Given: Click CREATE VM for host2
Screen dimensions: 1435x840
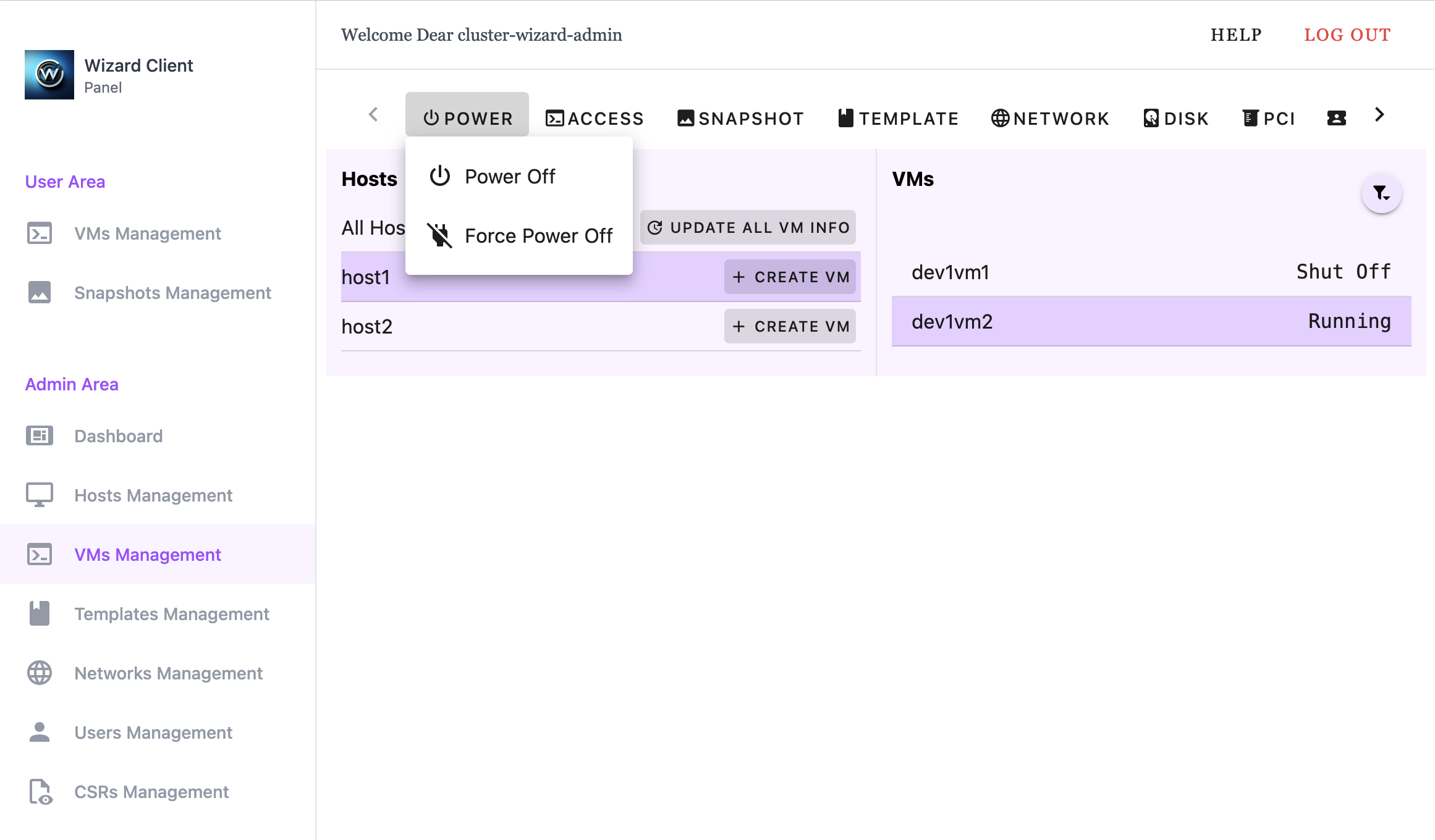Looking at the screenshot, I should pyautogui.click(x=790, y=327).
